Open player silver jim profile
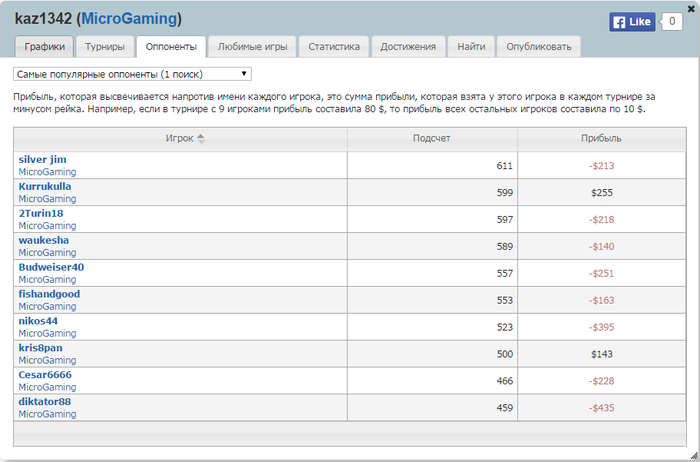This screenshot has width=700, height=462. [x=42, y=159]
